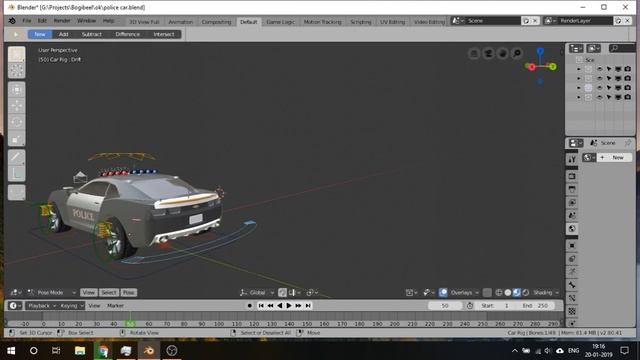Click the zoom magnifier viewport gizmo

(517, 53)
